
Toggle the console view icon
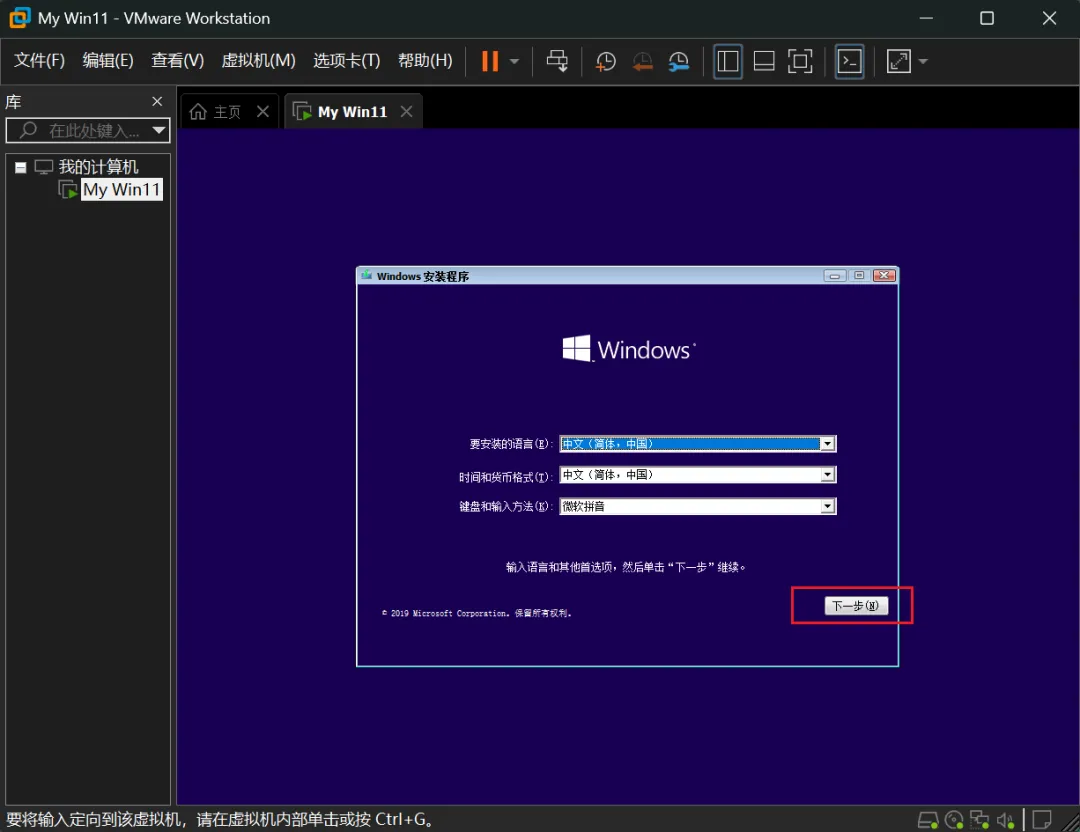tap(849, 61)
